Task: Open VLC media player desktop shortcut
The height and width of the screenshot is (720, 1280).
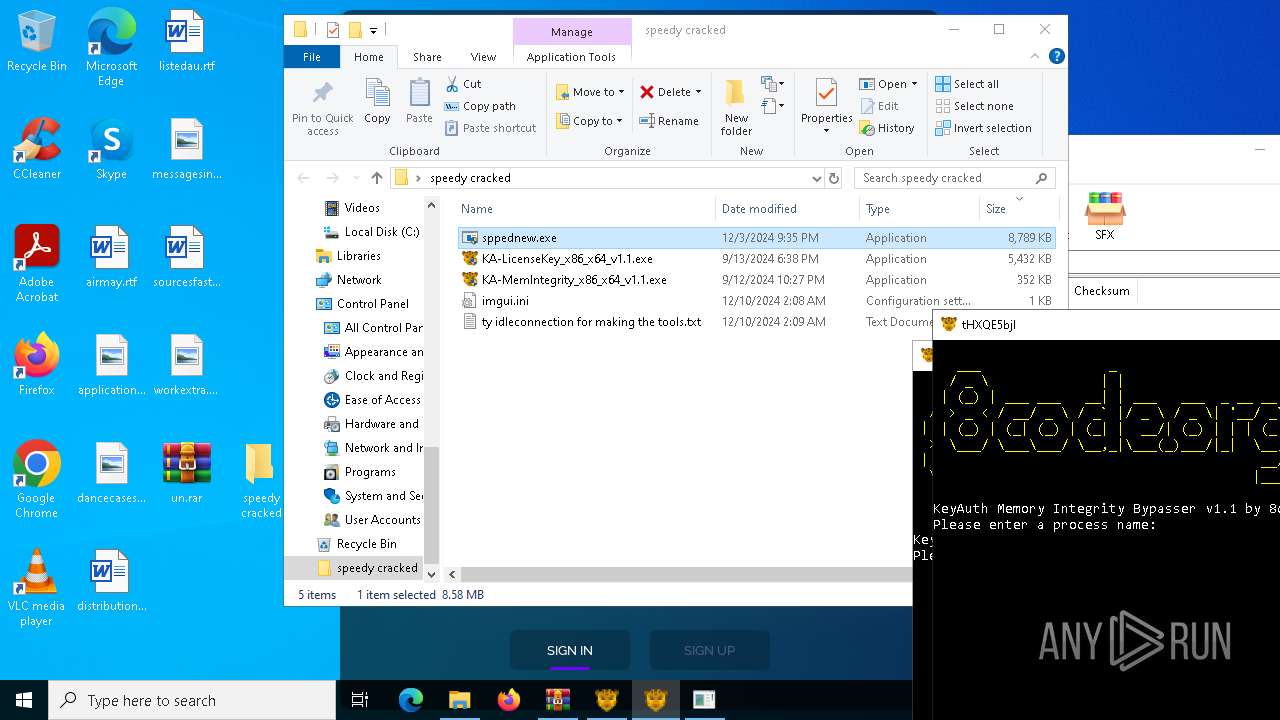Action: click(x=37, y=588)
